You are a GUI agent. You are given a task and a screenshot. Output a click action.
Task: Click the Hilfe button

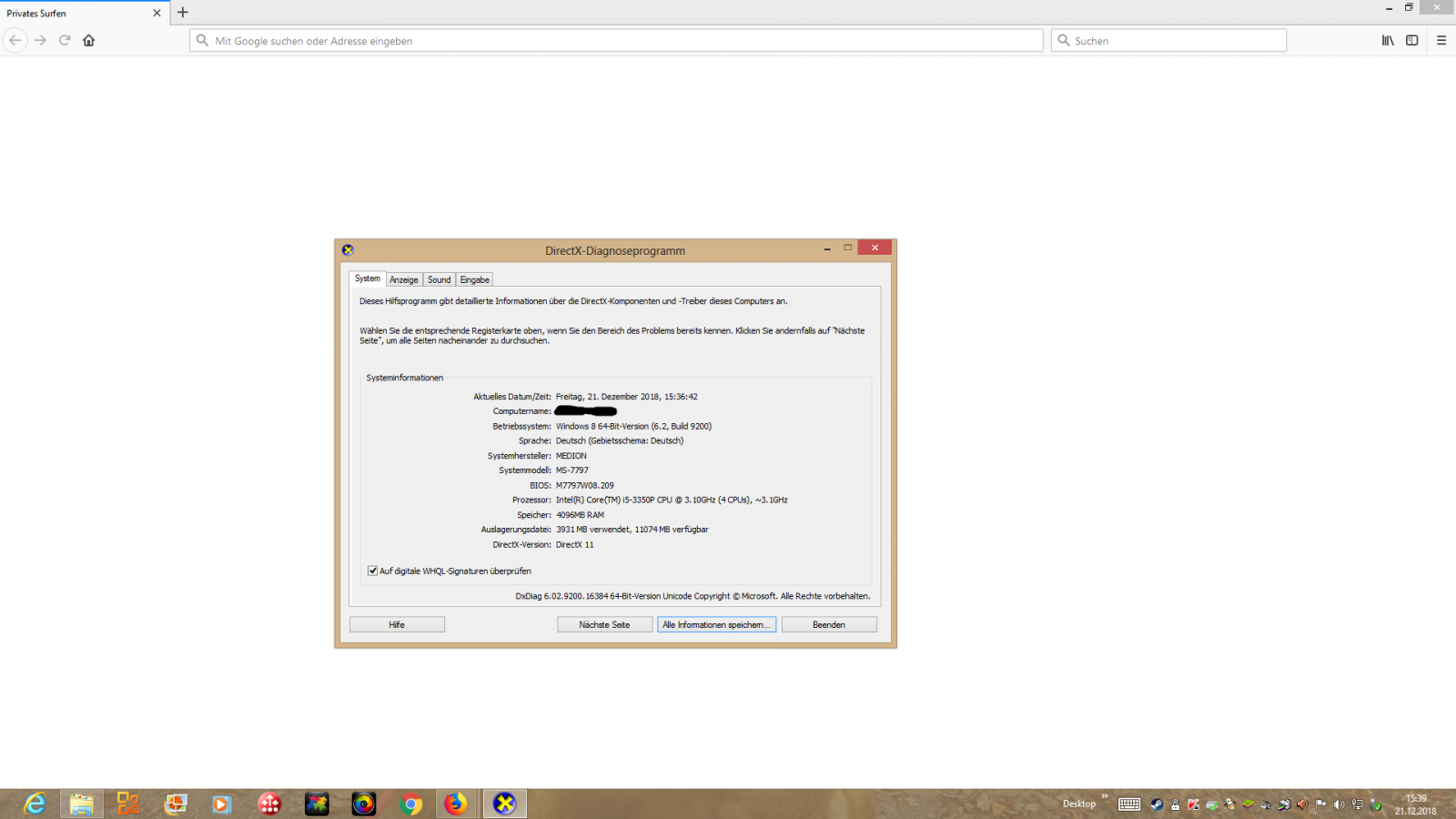click(397, 624)
